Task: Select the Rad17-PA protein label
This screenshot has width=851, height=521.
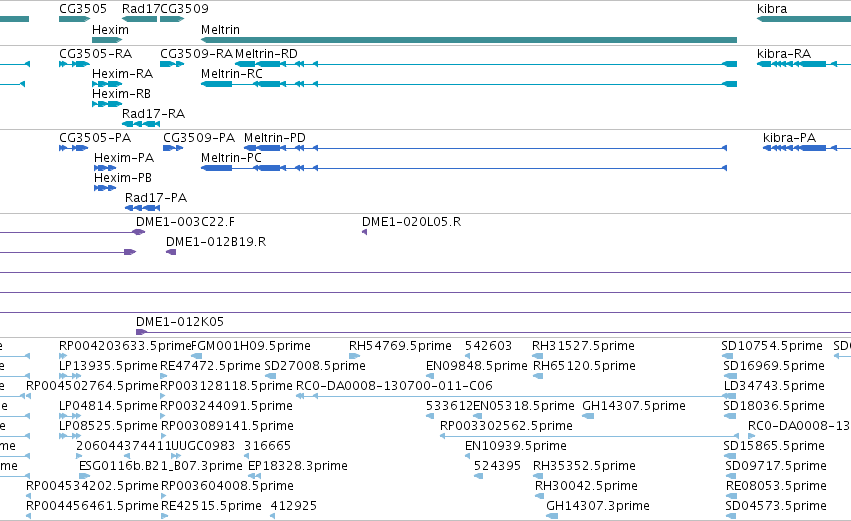Action: (156, 198)
